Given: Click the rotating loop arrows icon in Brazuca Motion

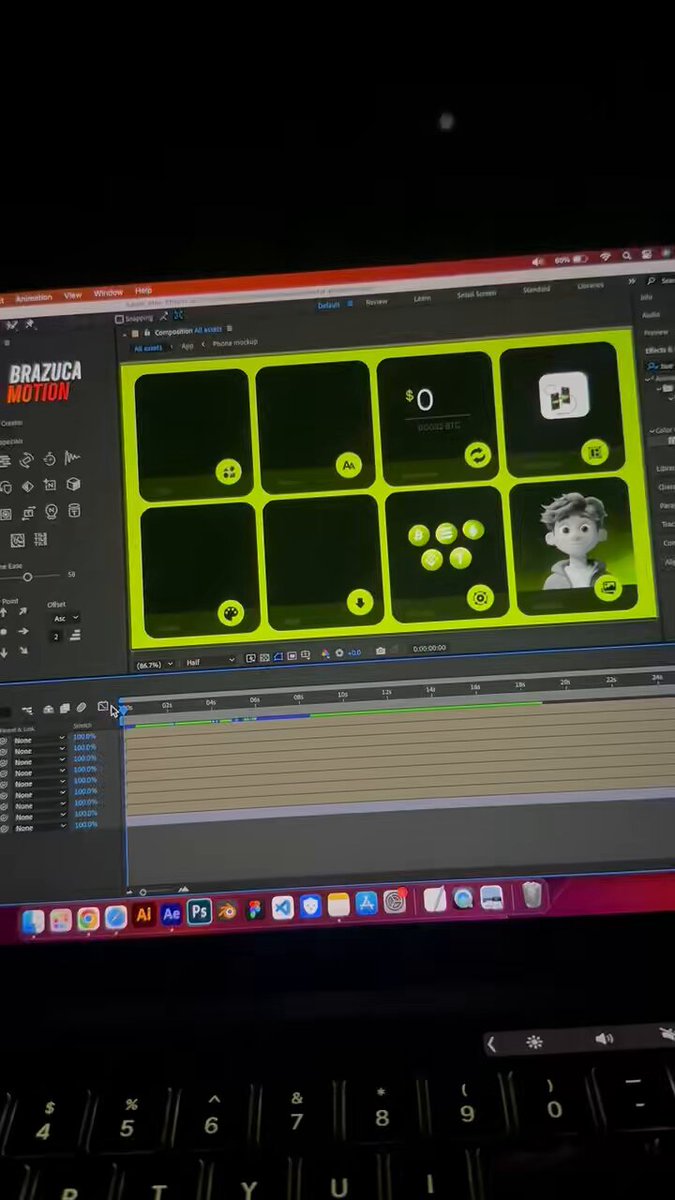Looking at the screenshot, I should [x=26, y=460].
